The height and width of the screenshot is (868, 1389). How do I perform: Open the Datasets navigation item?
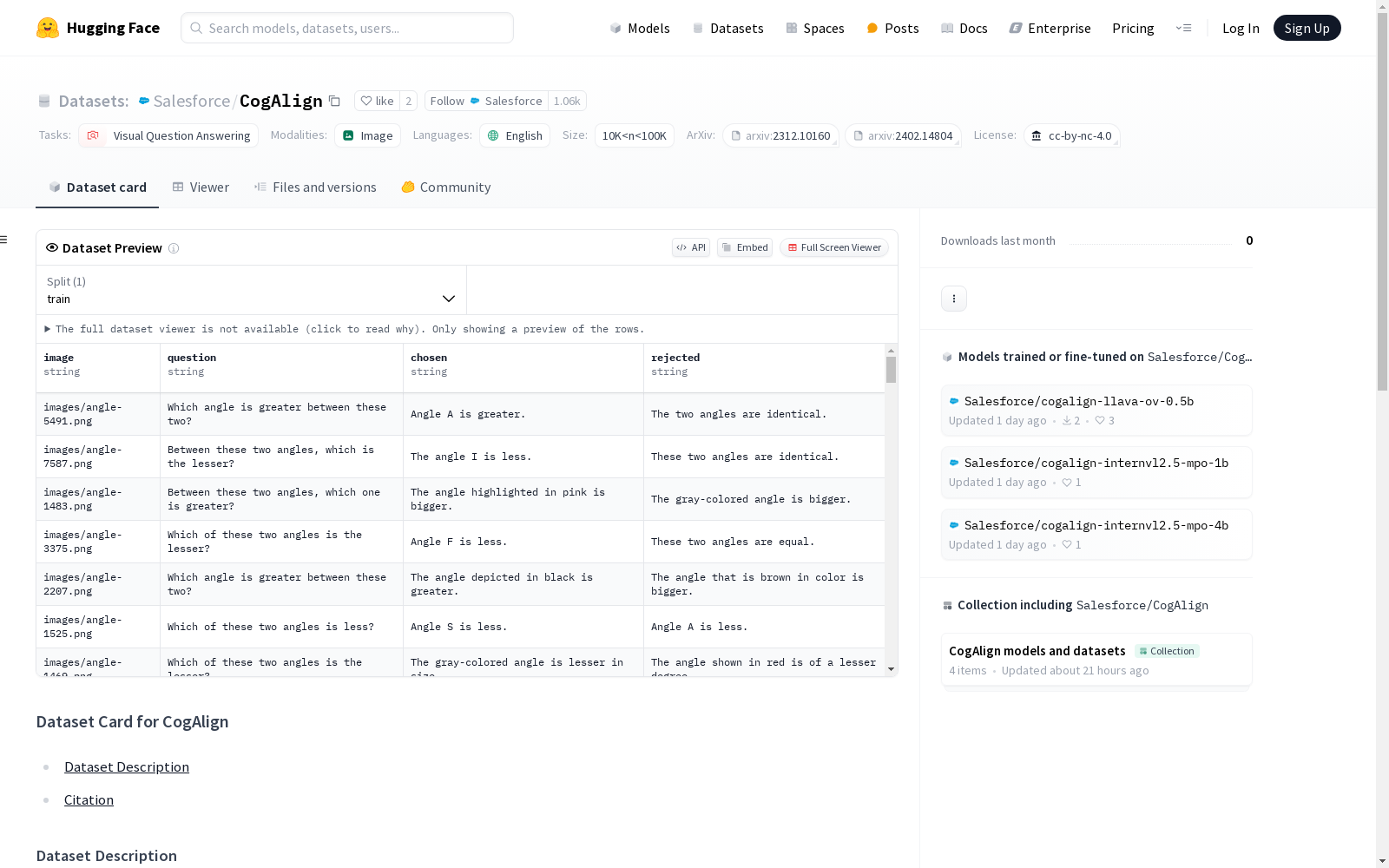[x=727, y=28]
